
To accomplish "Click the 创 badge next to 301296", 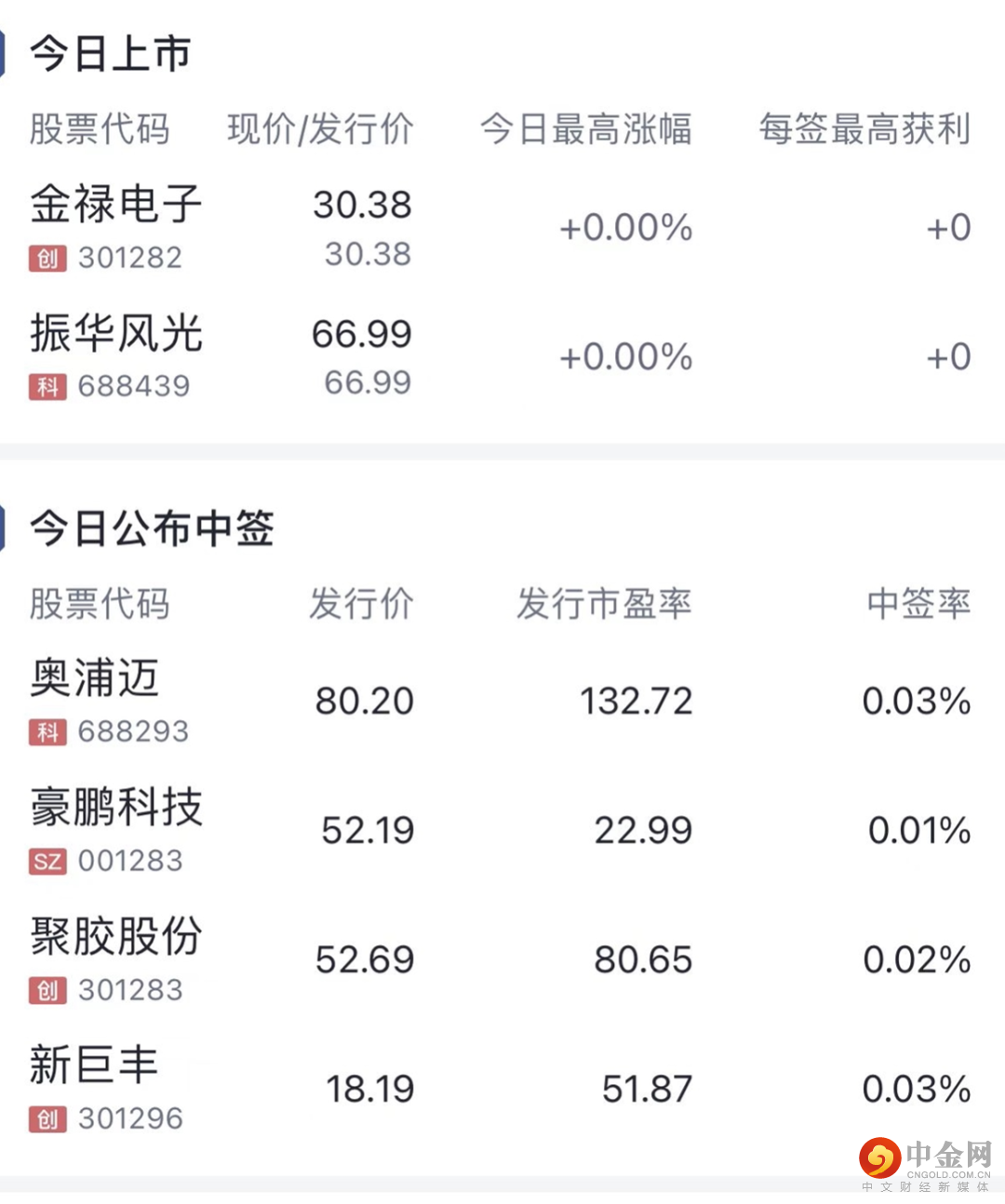I will [x=47, y=1119].
